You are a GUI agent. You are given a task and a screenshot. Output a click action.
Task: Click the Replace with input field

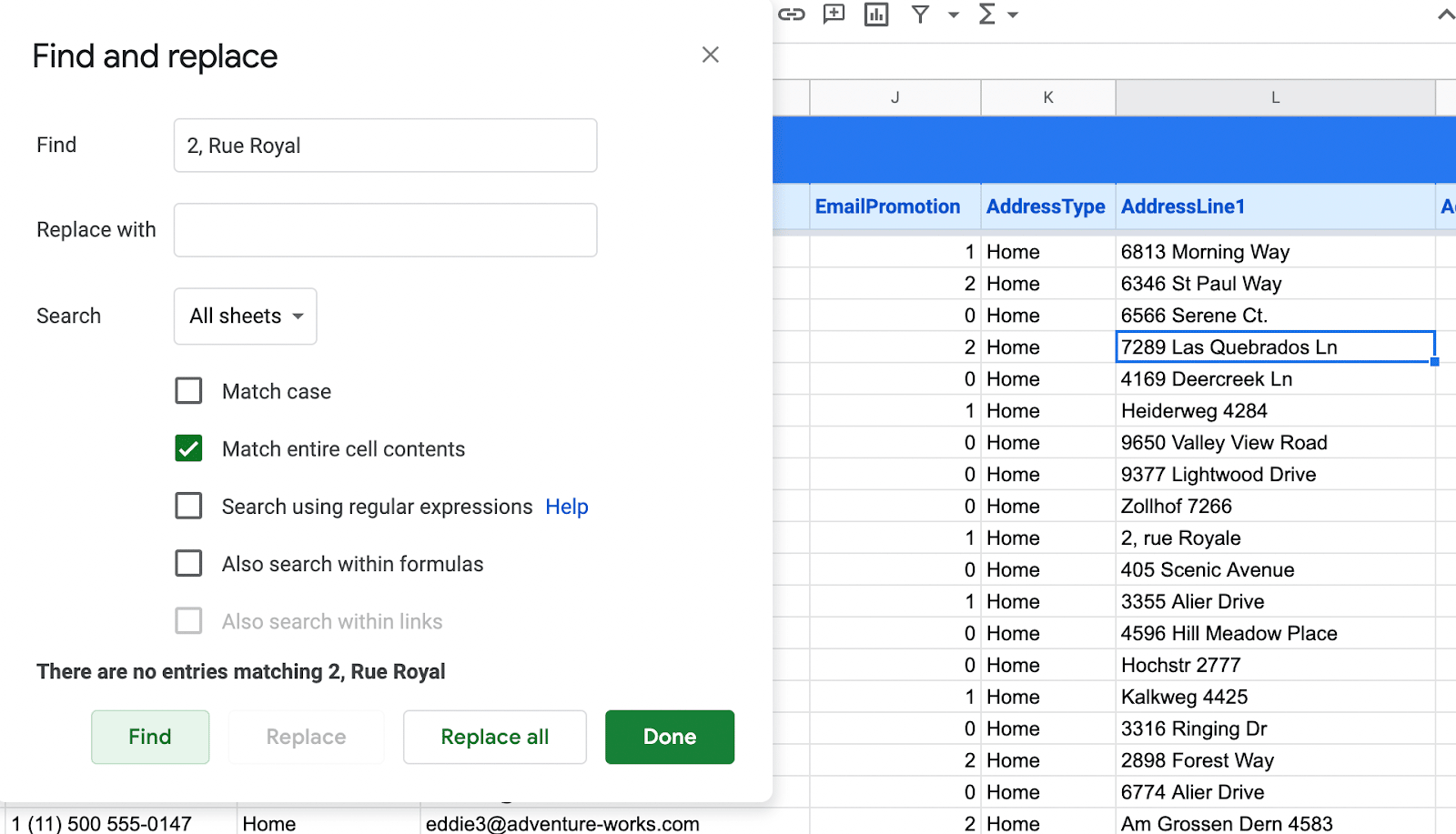[385, 230]
